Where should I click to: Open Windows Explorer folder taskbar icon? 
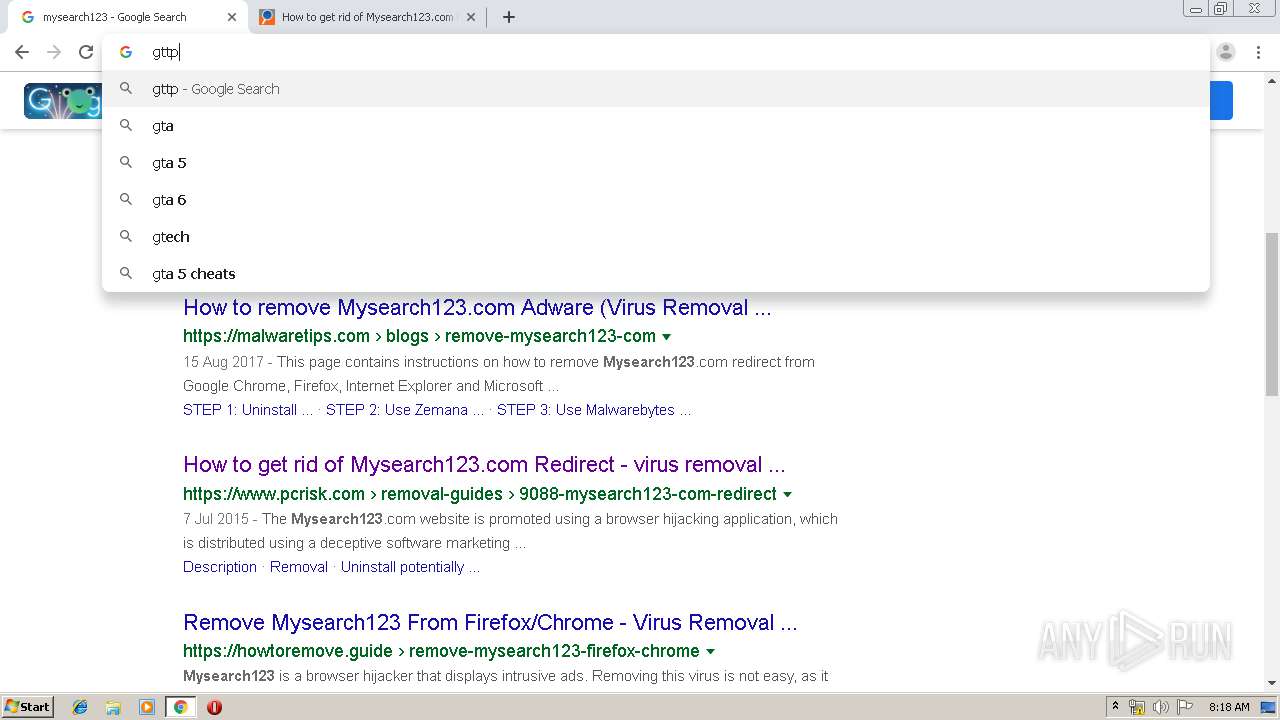click(113, 707)
